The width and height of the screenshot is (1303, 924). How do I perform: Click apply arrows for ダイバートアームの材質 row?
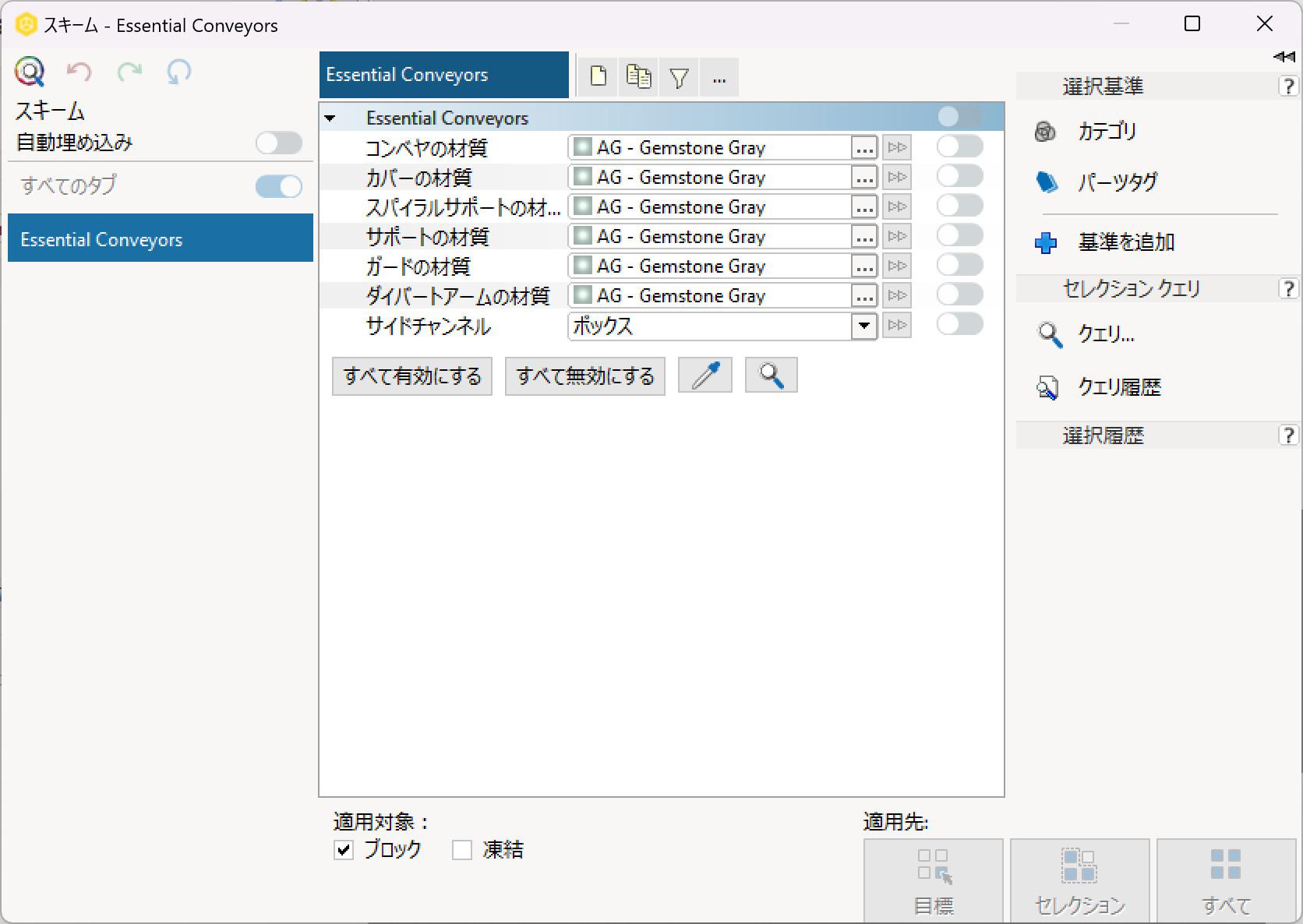pos(898,295)
